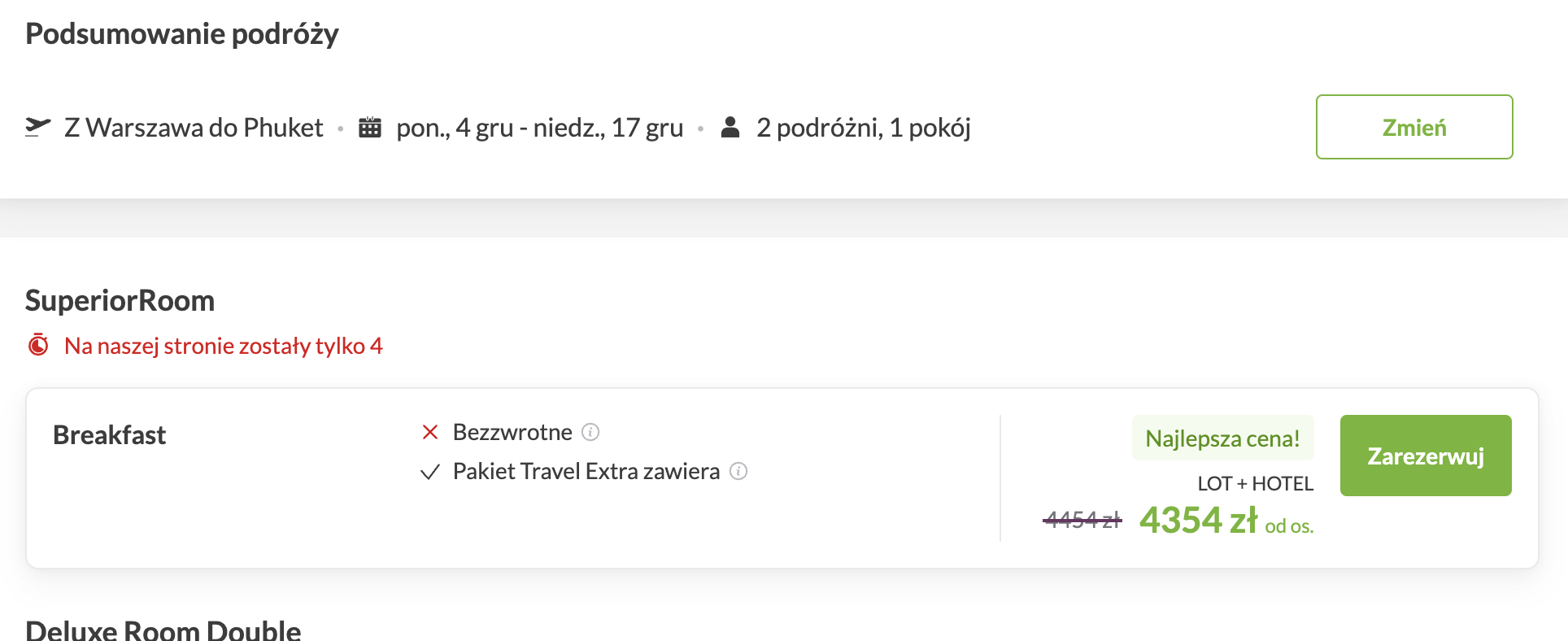This screenshot has height=641, width=1568.
Task: Open the info icon beside Pakiet Travel Extra
Action: coord(738,471)
